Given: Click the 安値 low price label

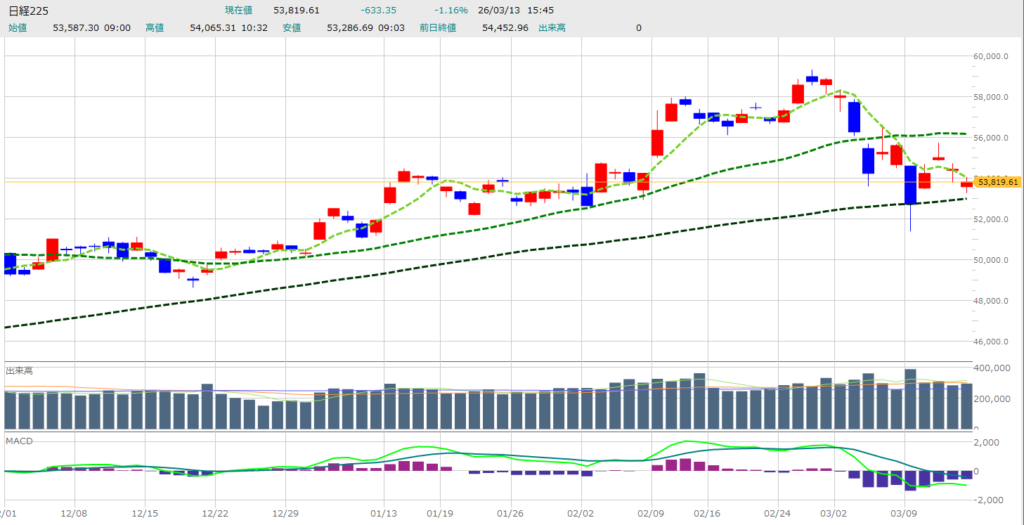Looking at the screenshot, I should click(x=293, y=28).
